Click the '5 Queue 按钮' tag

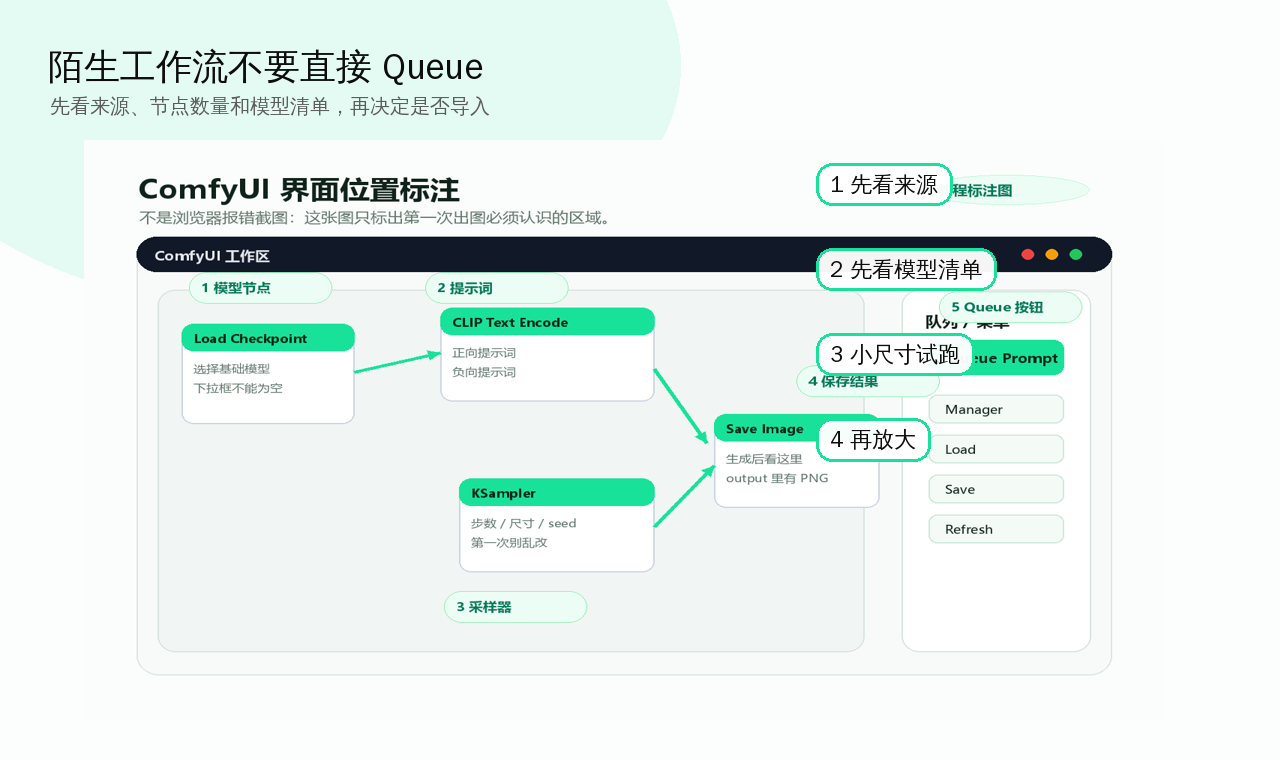[x=1010, y=307]
